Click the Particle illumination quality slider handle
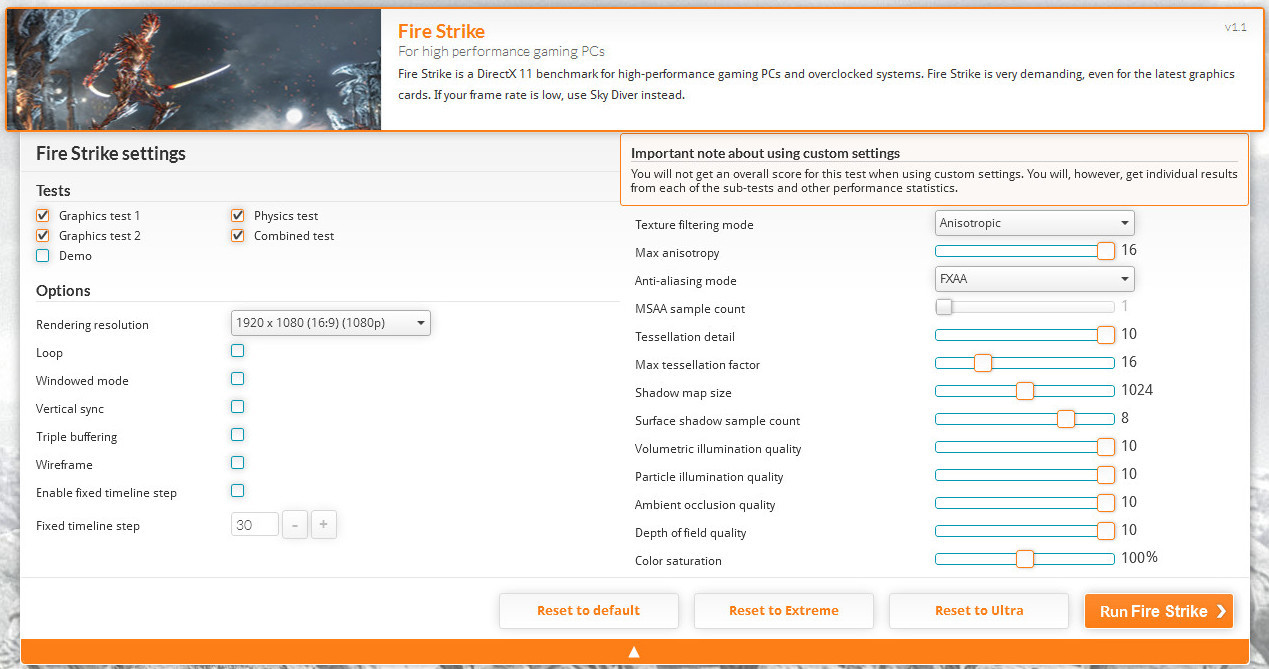1269x669 pixels. pyautogui.click(x=1106, y=475)
